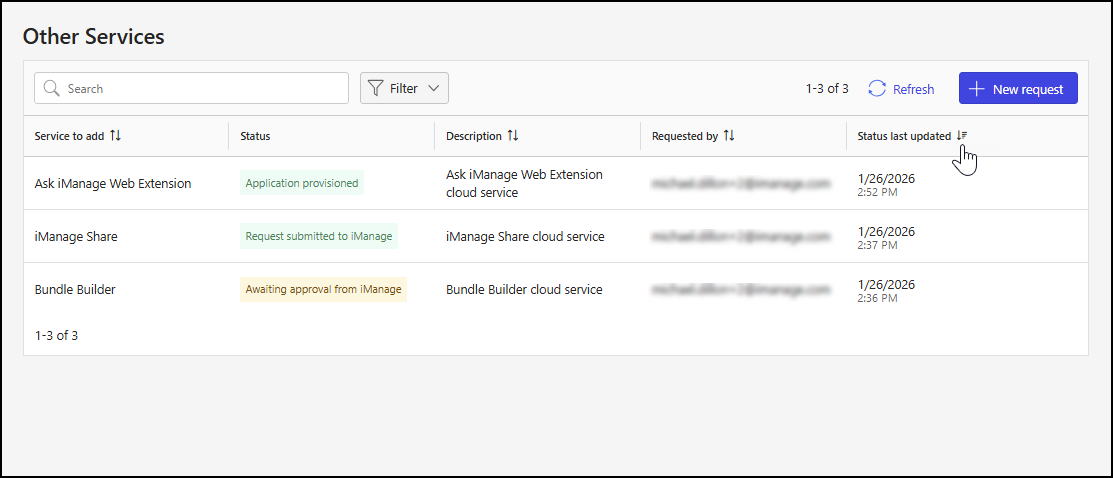The width and height of the screenshot is (1113, 478).
Task: Click requester email in Bundle Builder row
Action: [x=740, y=290]
